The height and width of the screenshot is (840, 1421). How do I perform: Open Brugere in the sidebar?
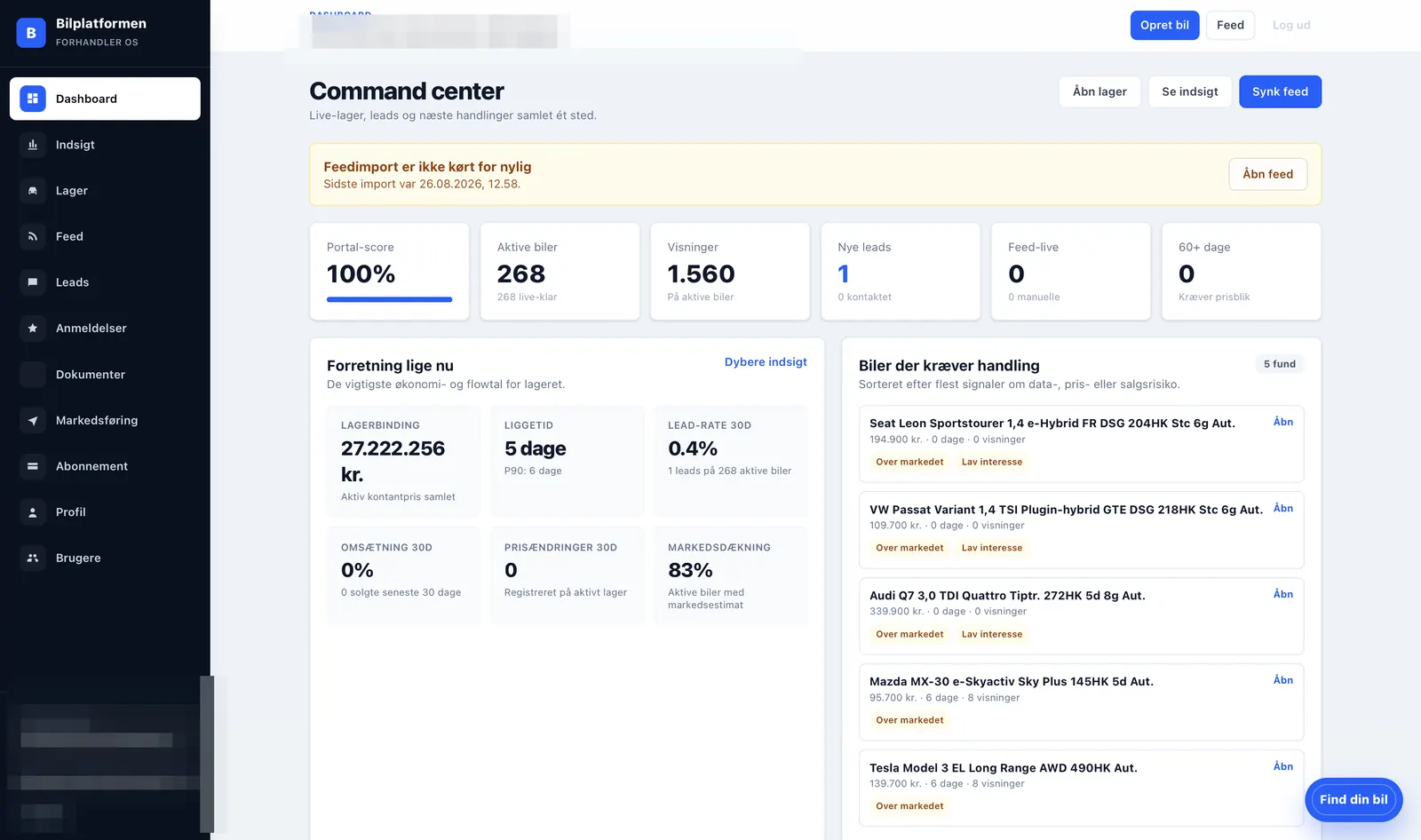click(105, 558)
